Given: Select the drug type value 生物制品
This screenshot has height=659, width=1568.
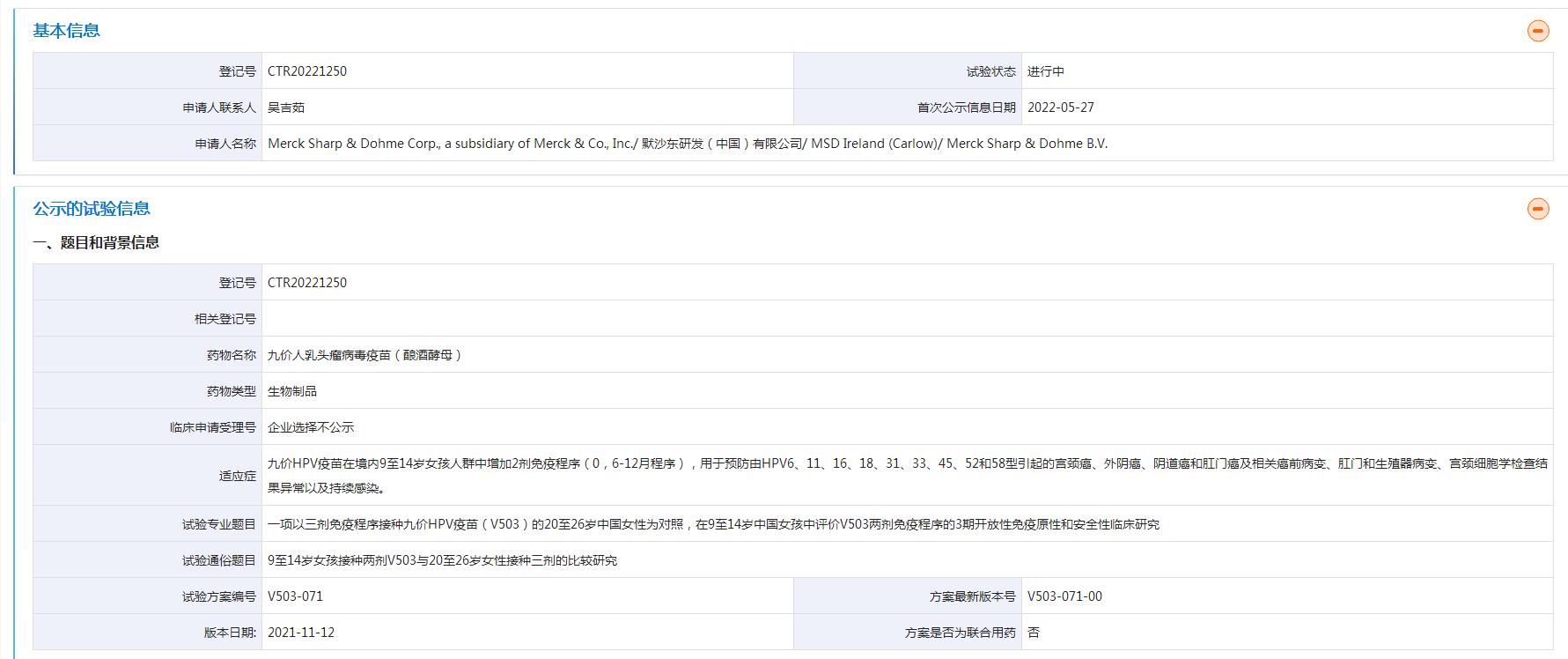Looking at the screenshot, I should click(292, 391).
